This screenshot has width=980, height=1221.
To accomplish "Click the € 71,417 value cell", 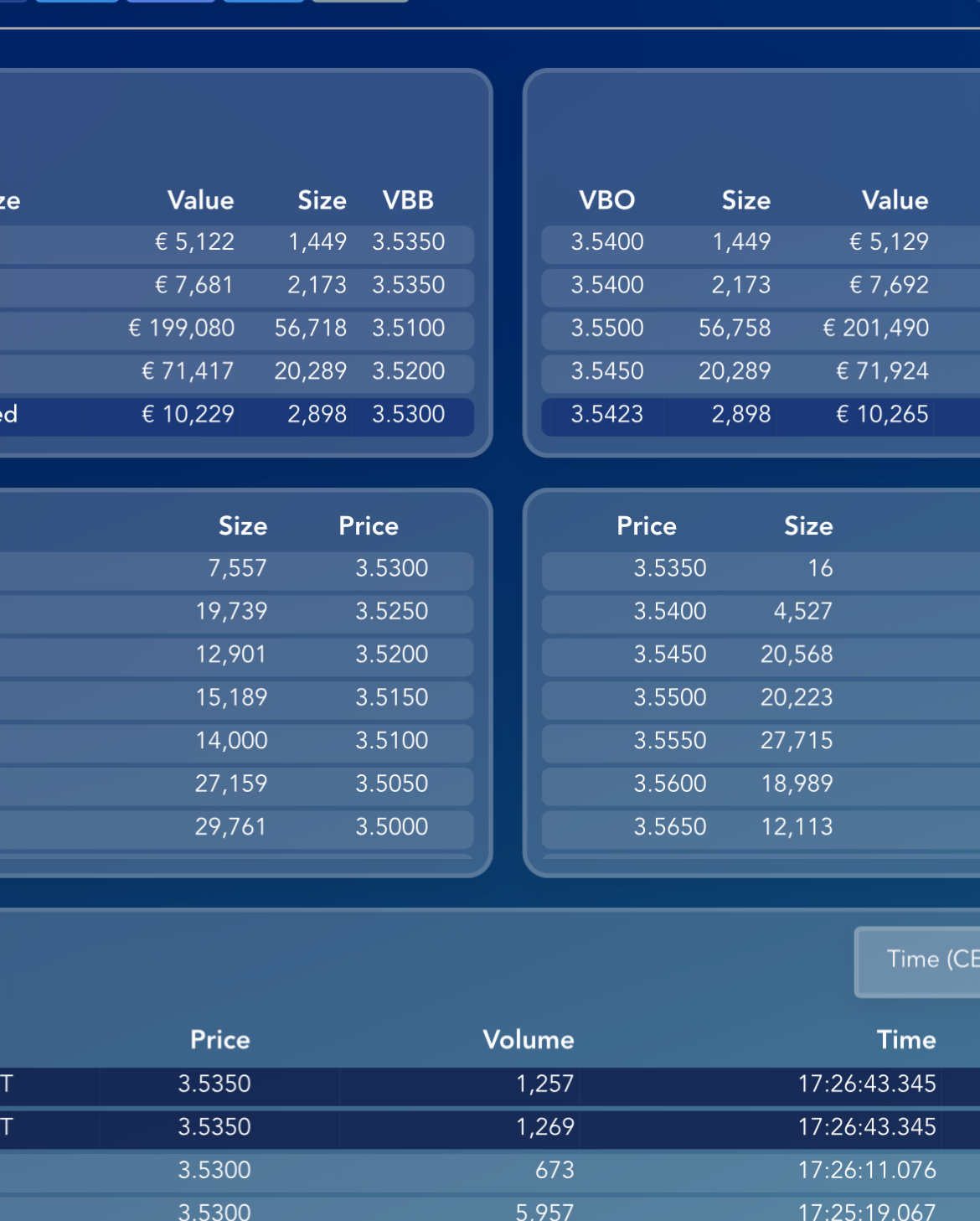I will pyautogui.click(x=188, y=371).
